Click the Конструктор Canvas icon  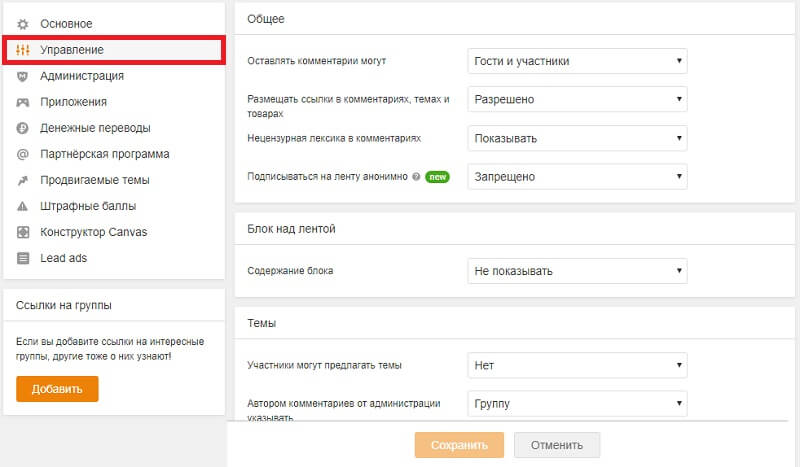coord(23,232)
